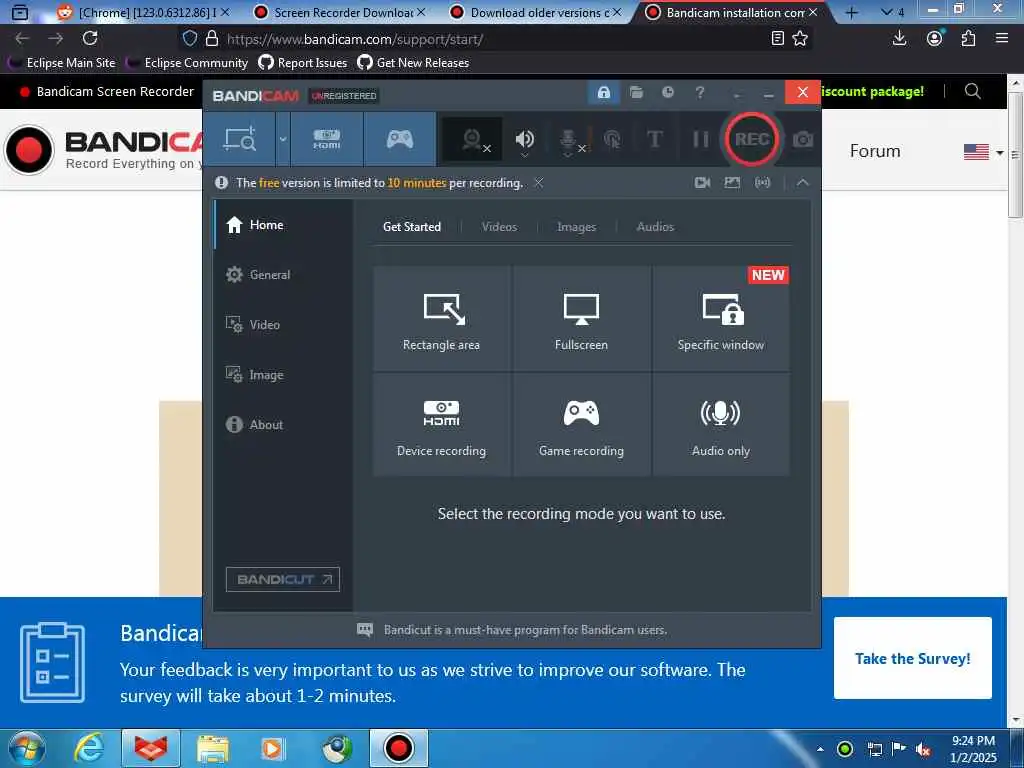The width and height of the screenshot is (1024, 768).
Task: Open a new browser tab with plus
Action: (852, 12)
